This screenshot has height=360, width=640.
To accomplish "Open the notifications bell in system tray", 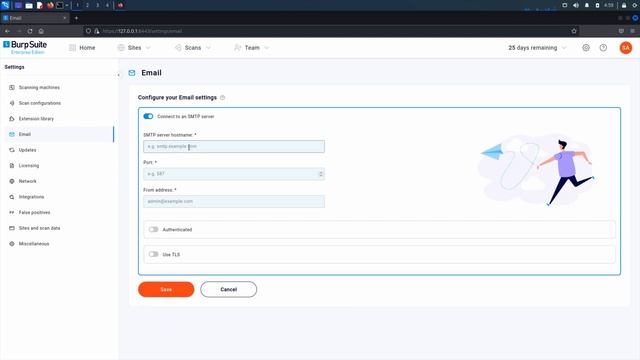I will (x=587, y=5).
